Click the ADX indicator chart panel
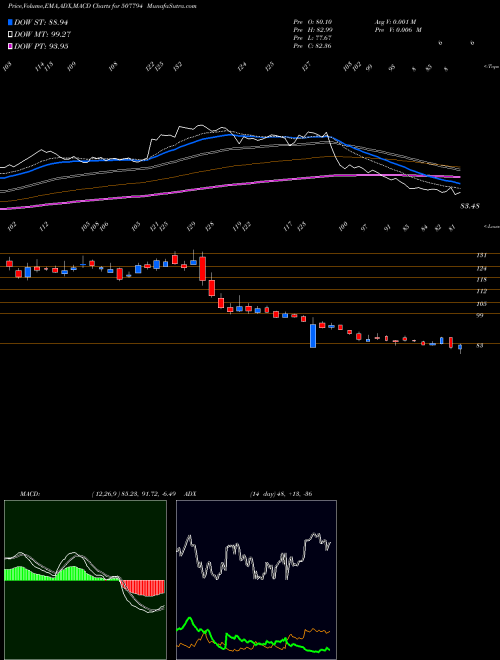500x660 pixels. [256, 580]
